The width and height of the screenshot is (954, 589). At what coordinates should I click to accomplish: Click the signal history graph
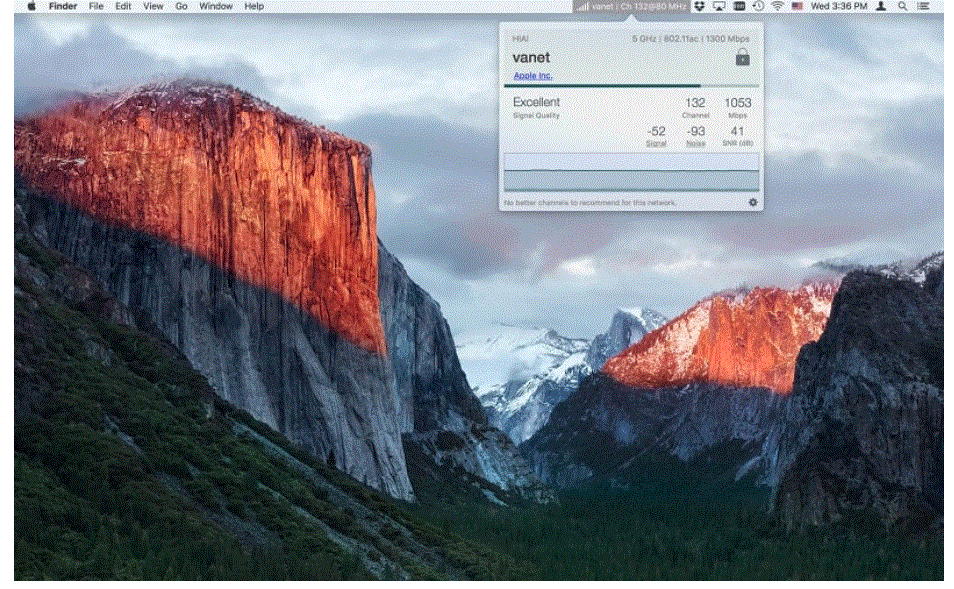pyautogui.click(x=632, y=172)
